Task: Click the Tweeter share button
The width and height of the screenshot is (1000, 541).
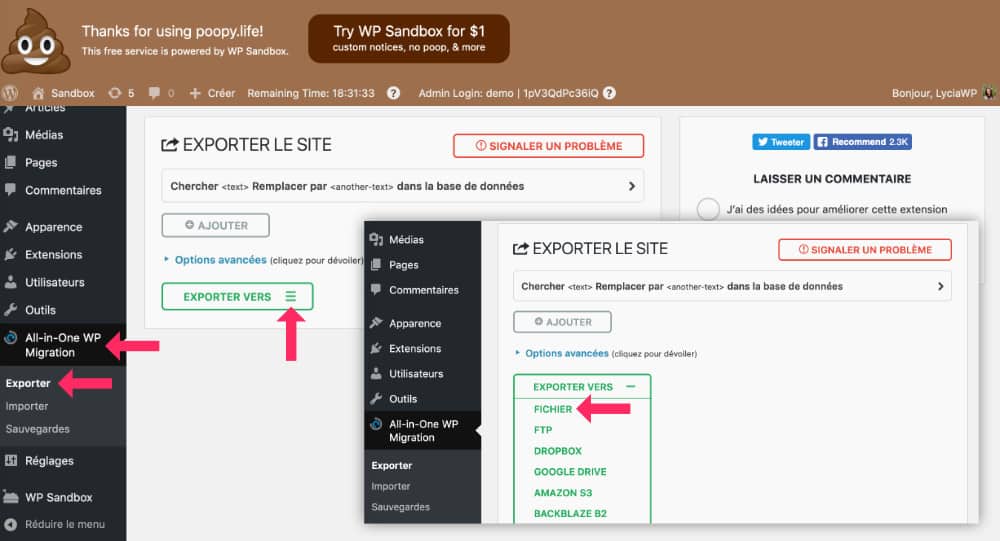Action: click(781, 142)
